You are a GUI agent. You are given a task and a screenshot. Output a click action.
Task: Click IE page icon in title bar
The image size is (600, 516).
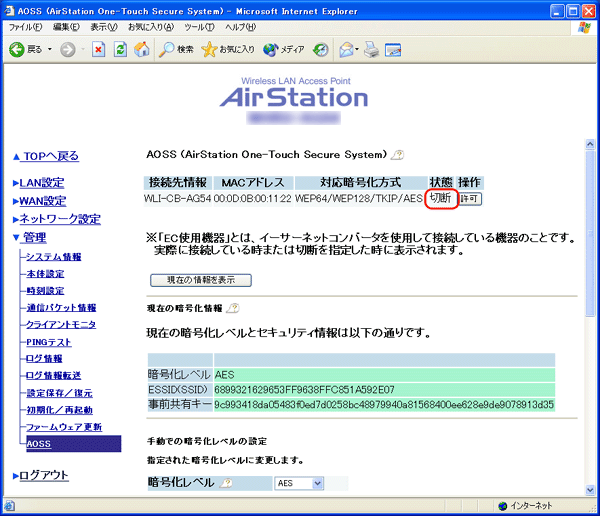tap(9, 11)
